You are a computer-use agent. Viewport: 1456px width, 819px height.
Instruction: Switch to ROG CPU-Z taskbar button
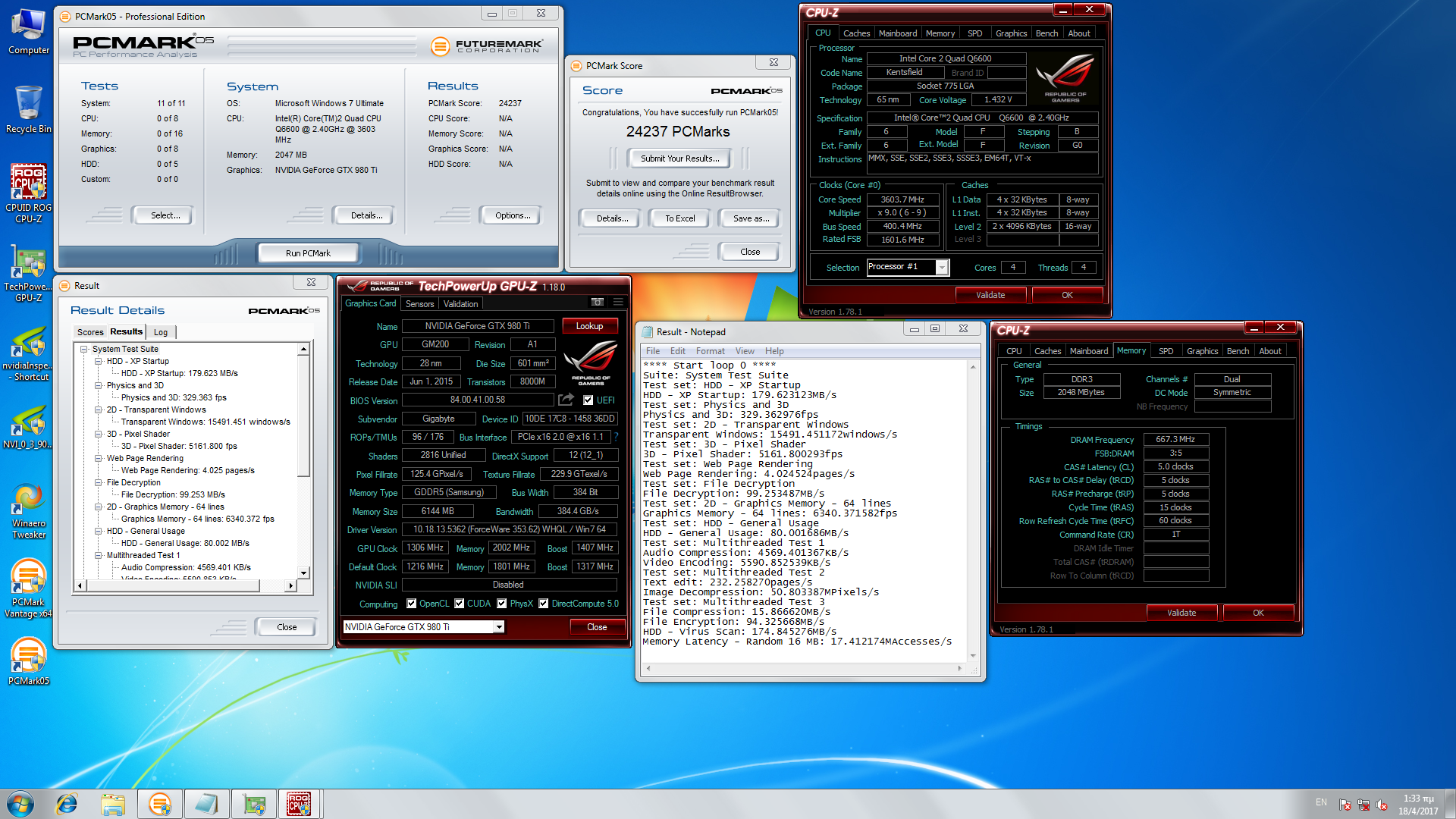(300, 804)
